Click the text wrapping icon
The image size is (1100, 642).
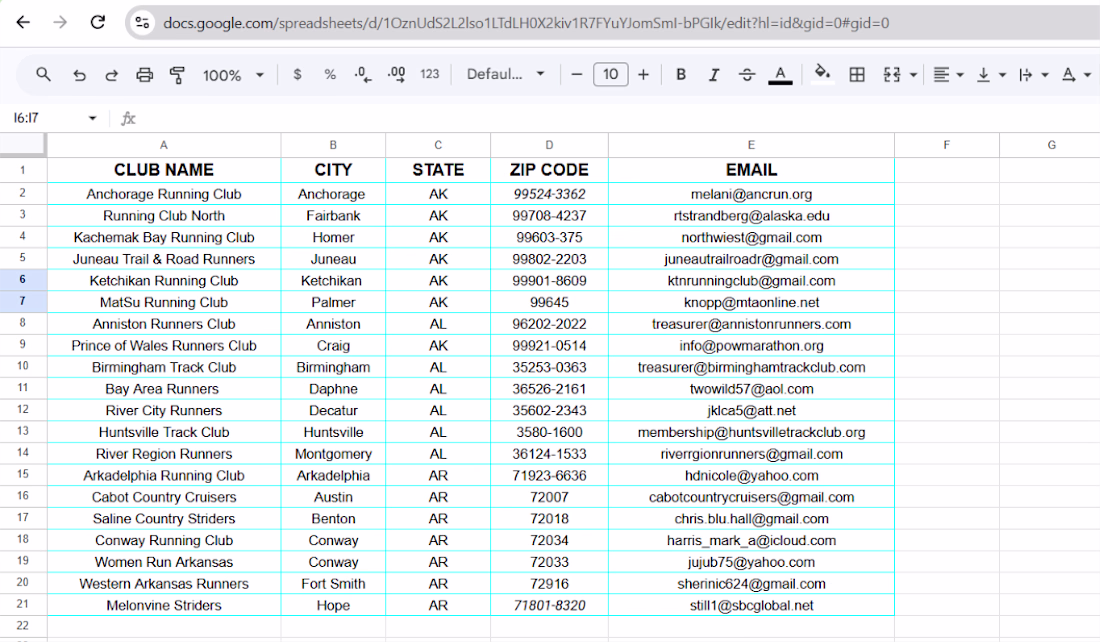pos(1026,74)
